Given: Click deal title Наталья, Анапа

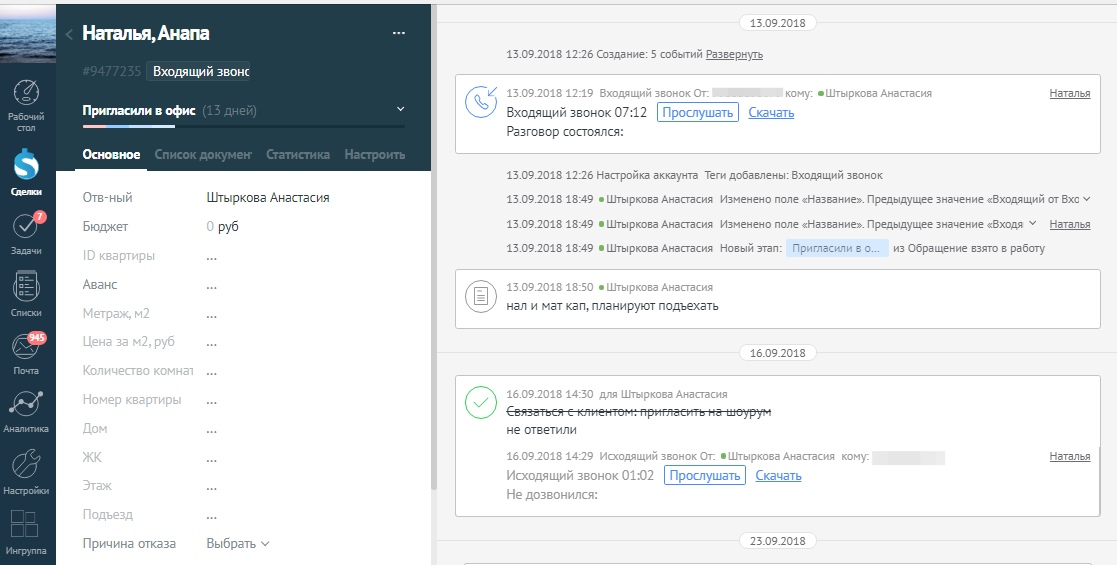Looking at the screenshot, I should pyautogui.click(x=146, y=33).
